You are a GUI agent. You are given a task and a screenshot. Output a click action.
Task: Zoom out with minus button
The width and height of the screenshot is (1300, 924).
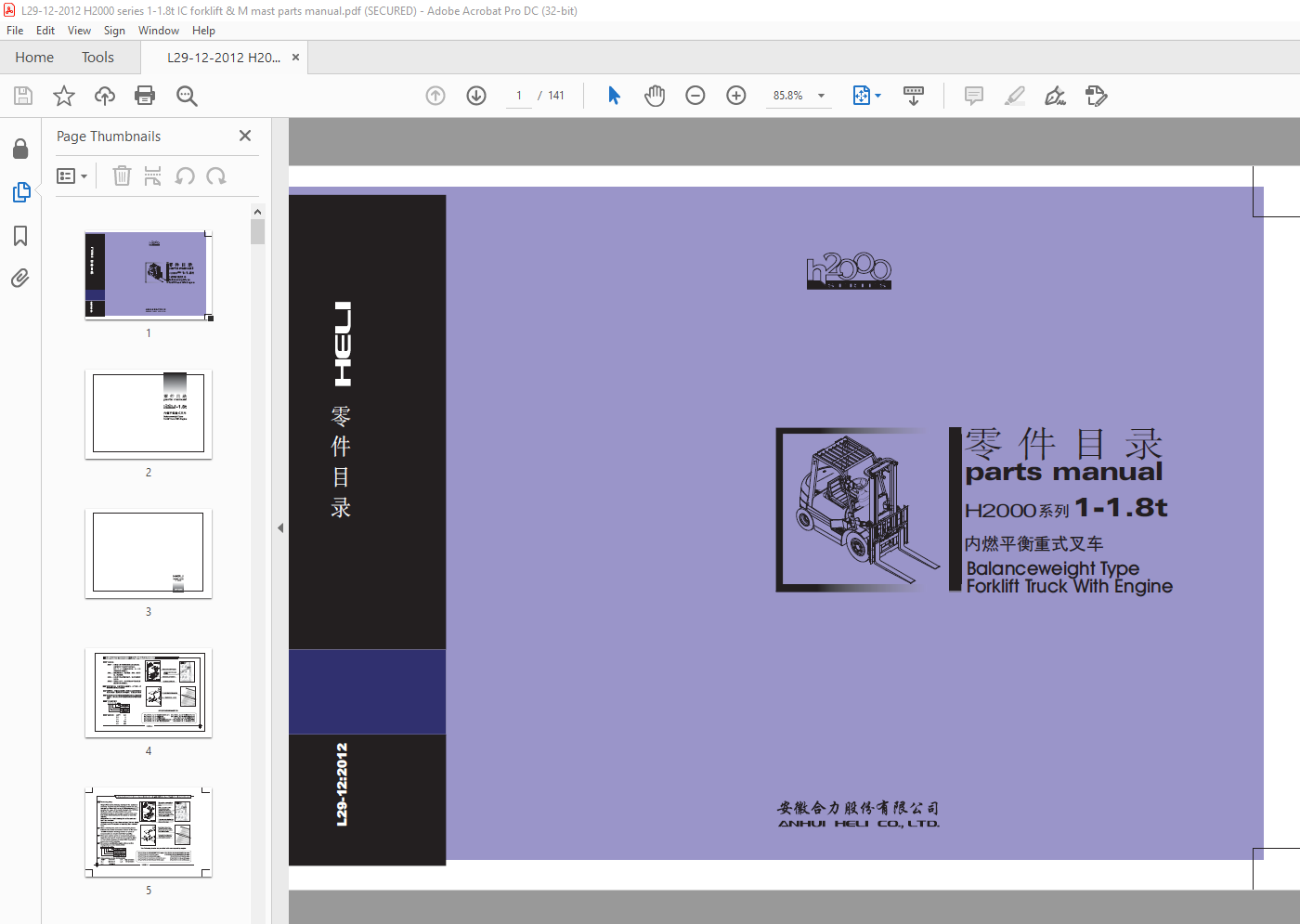(695, 96)
